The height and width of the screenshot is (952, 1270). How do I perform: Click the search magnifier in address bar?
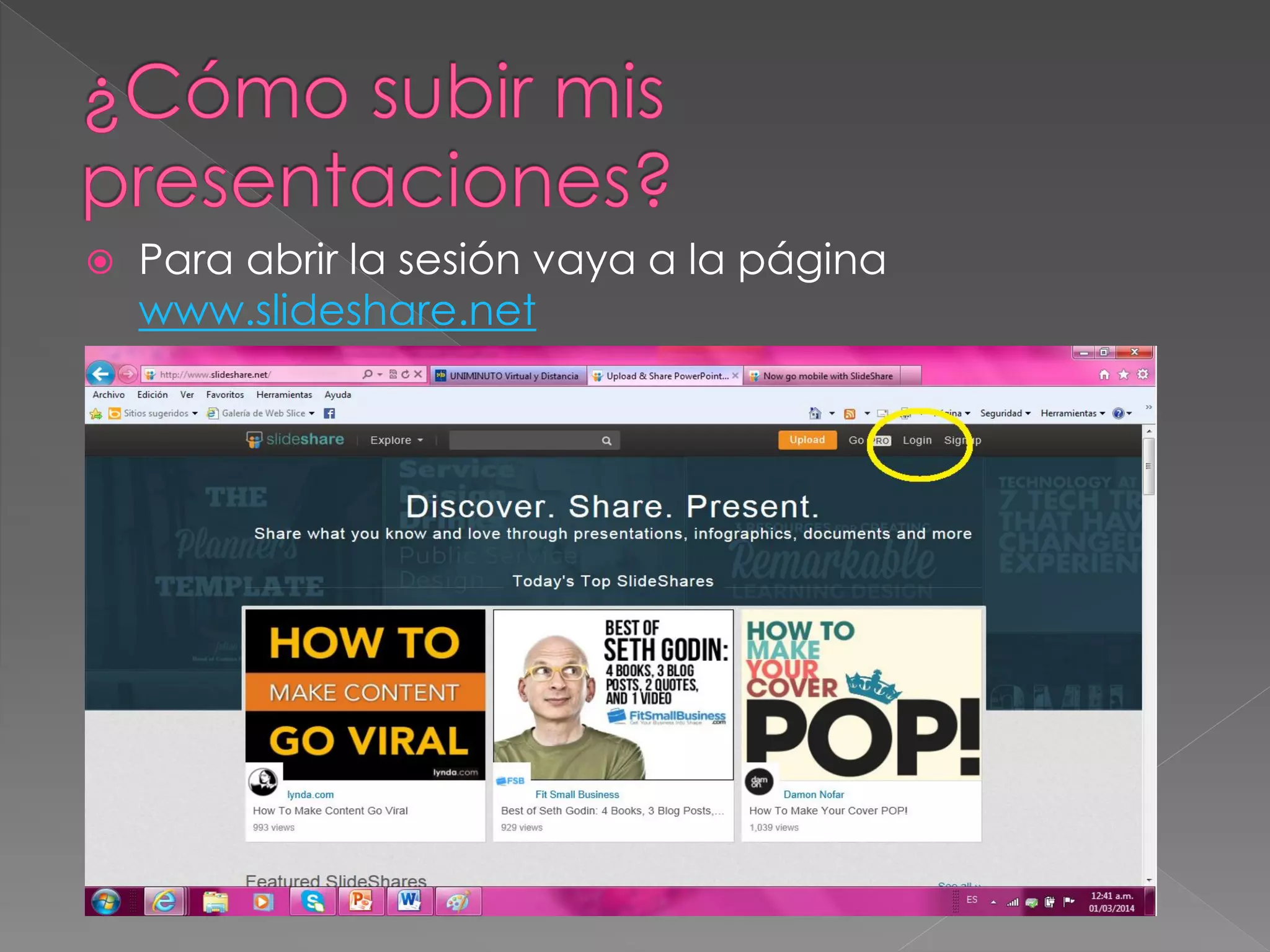pyautogui.click(x=367, y=374)
